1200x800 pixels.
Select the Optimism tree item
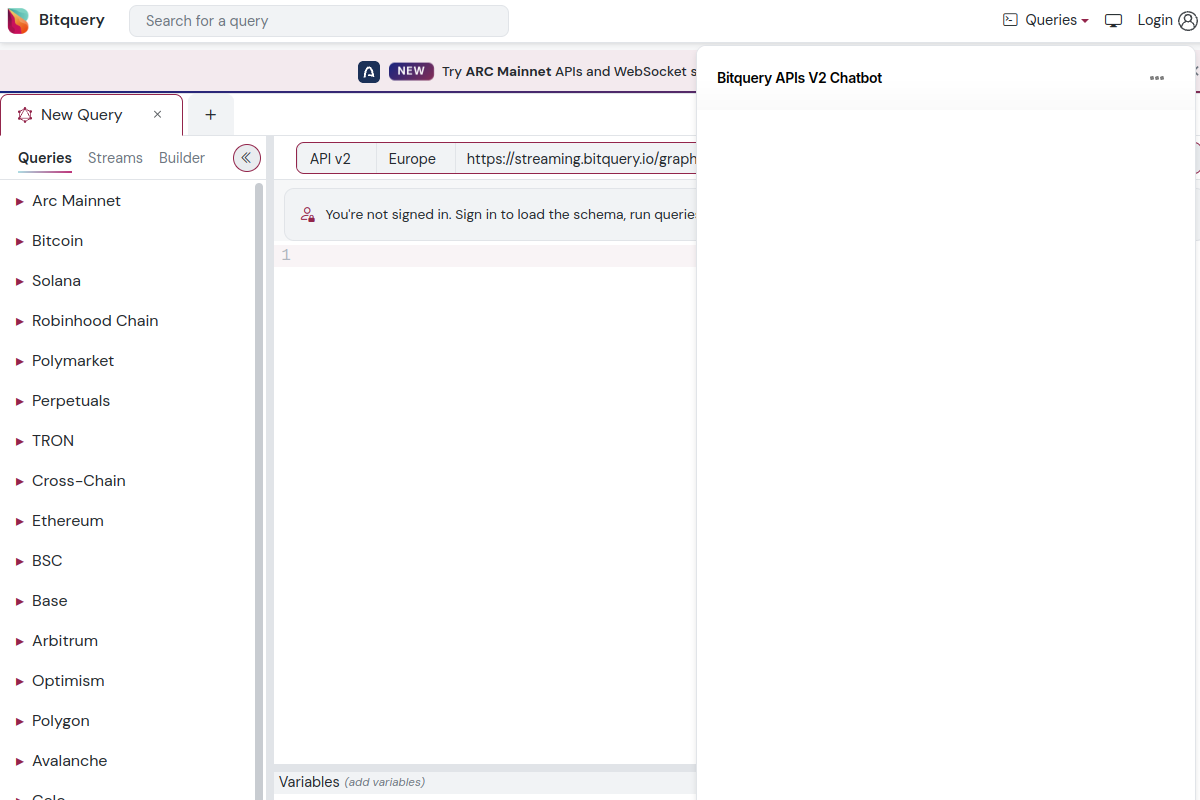(68, 681)
